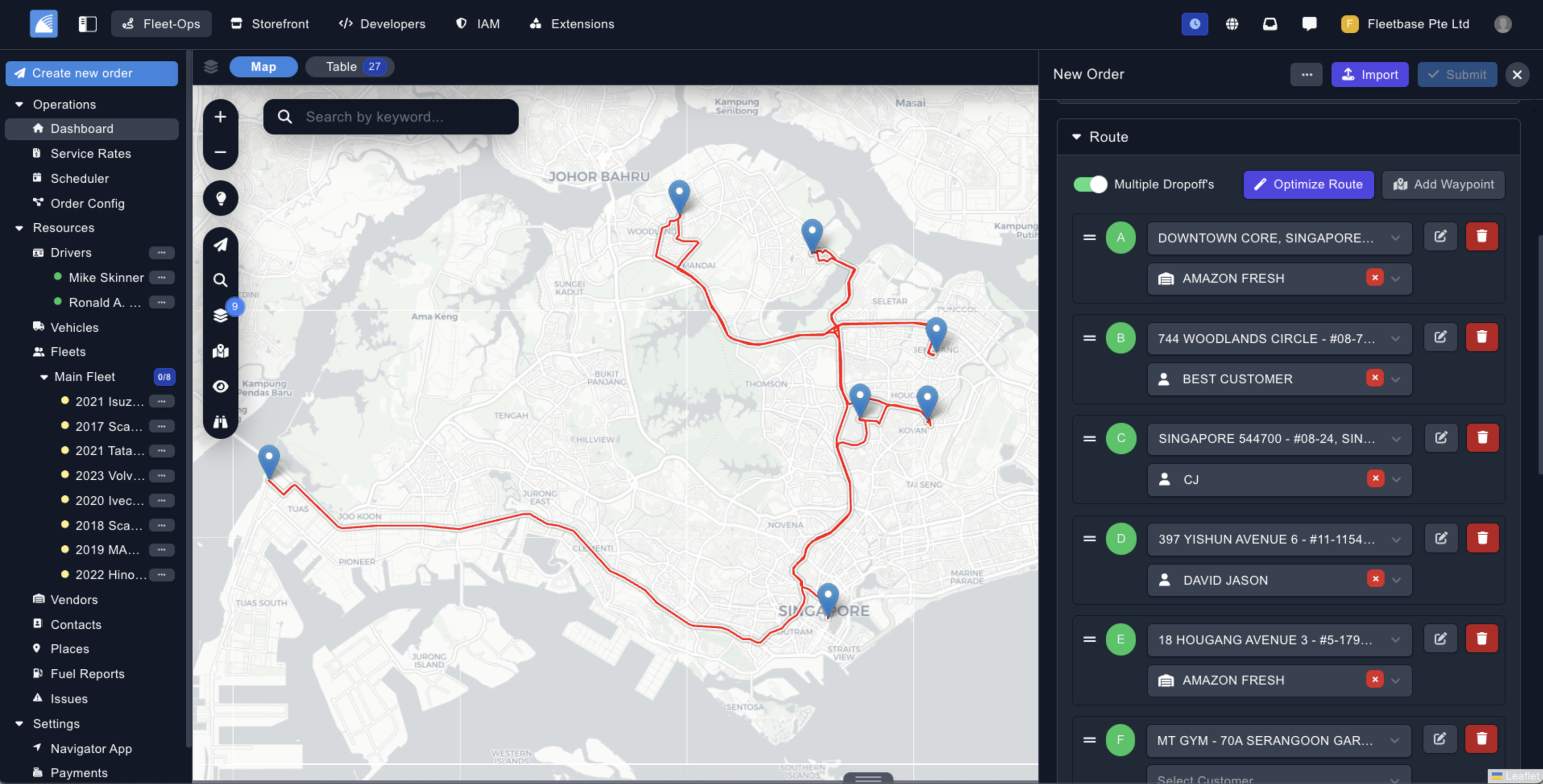Screen dimensions: 1543x784
Task: Open map layers tool with badge 9
Action: 220,315
